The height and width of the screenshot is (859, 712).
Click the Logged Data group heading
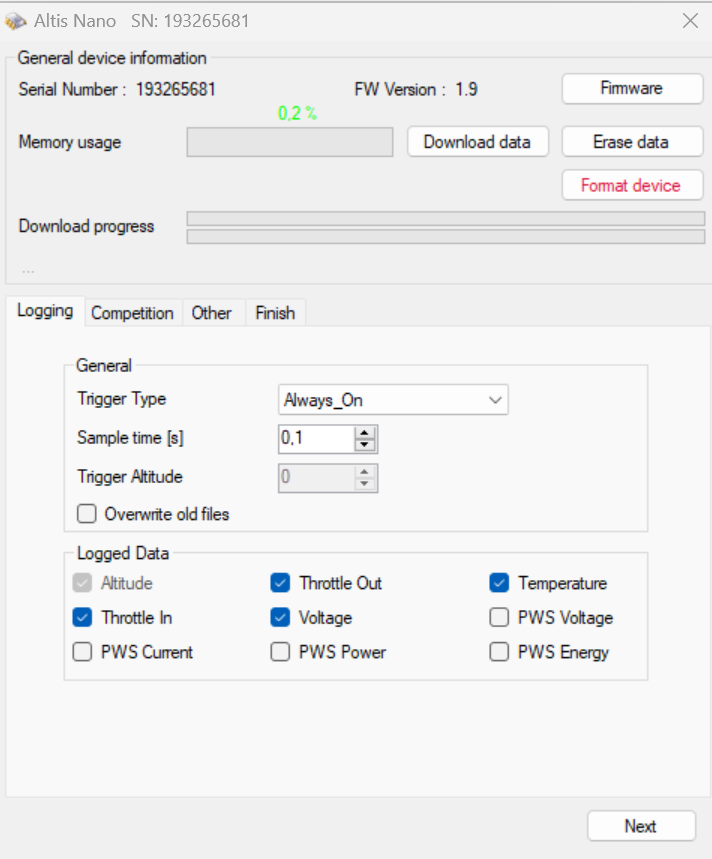[x=123, y=553]
